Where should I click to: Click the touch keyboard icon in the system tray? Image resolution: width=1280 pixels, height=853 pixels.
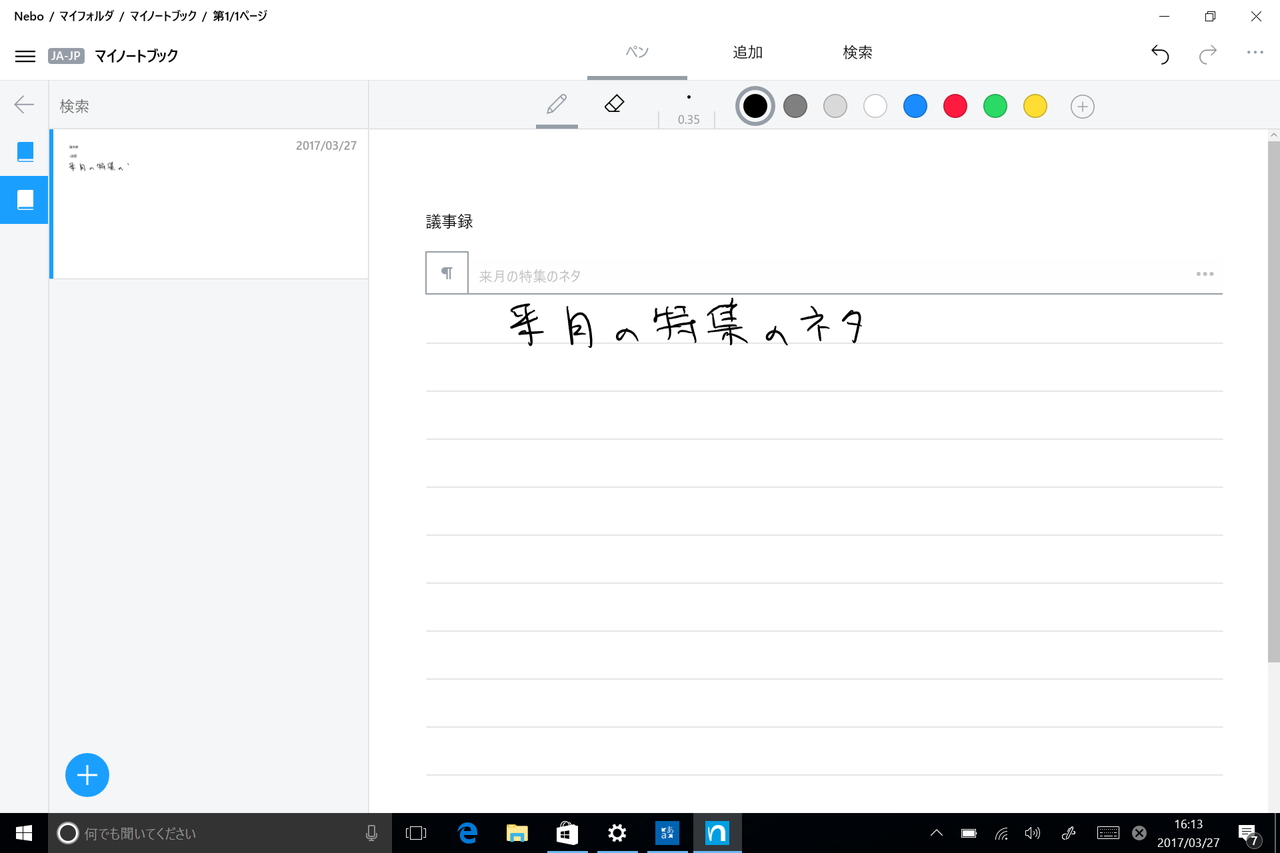(1108, 832)
